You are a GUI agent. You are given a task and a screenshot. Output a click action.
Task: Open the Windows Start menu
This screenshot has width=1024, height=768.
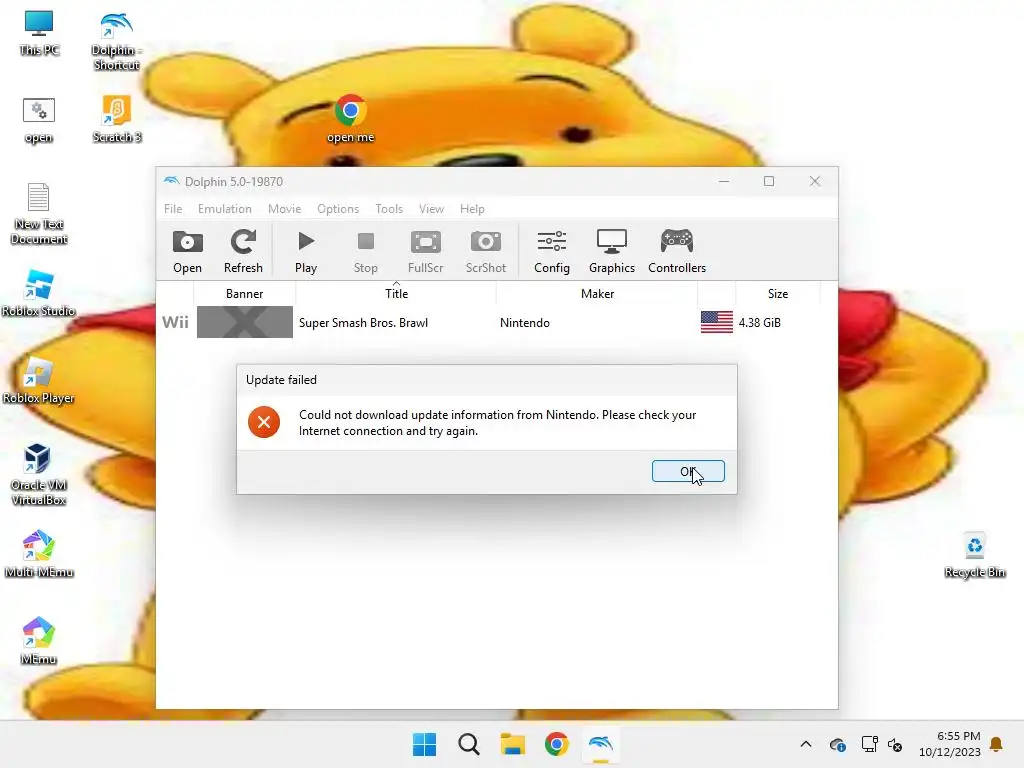(x=424, y=744)
